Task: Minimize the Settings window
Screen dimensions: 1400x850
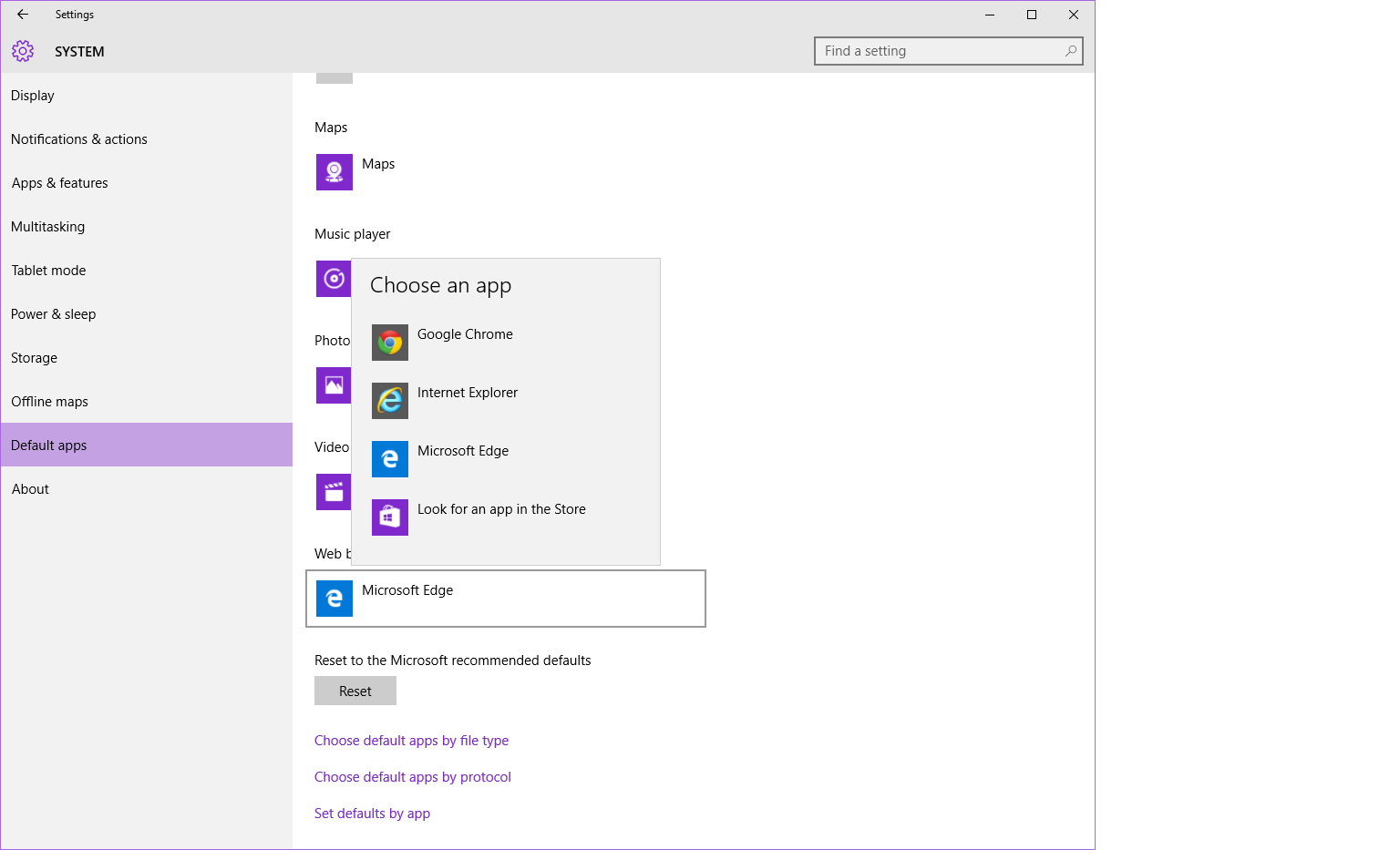Action: click(990, 15)
